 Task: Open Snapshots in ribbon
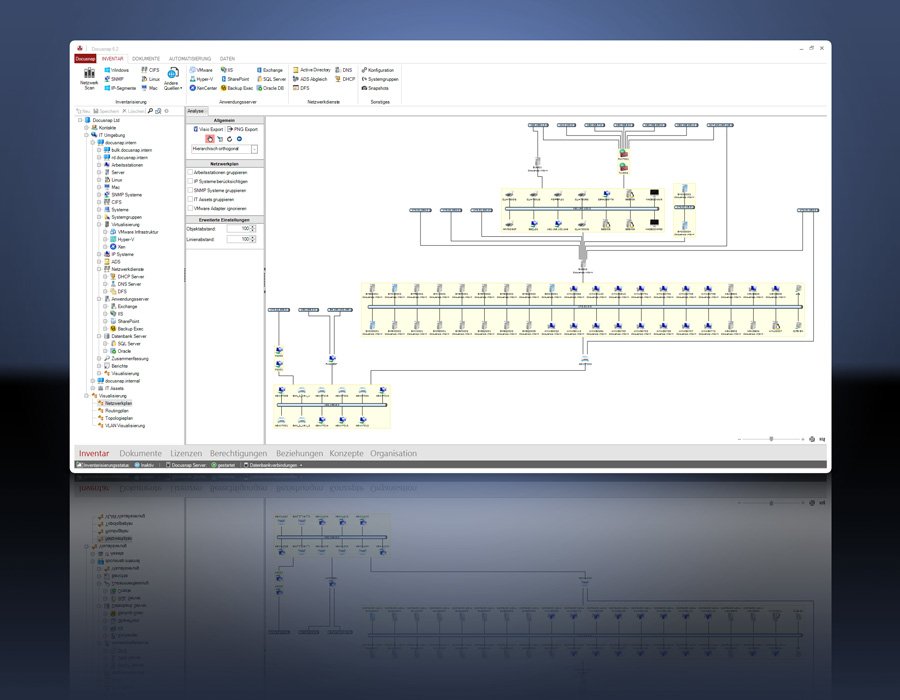tap(375, 88)
